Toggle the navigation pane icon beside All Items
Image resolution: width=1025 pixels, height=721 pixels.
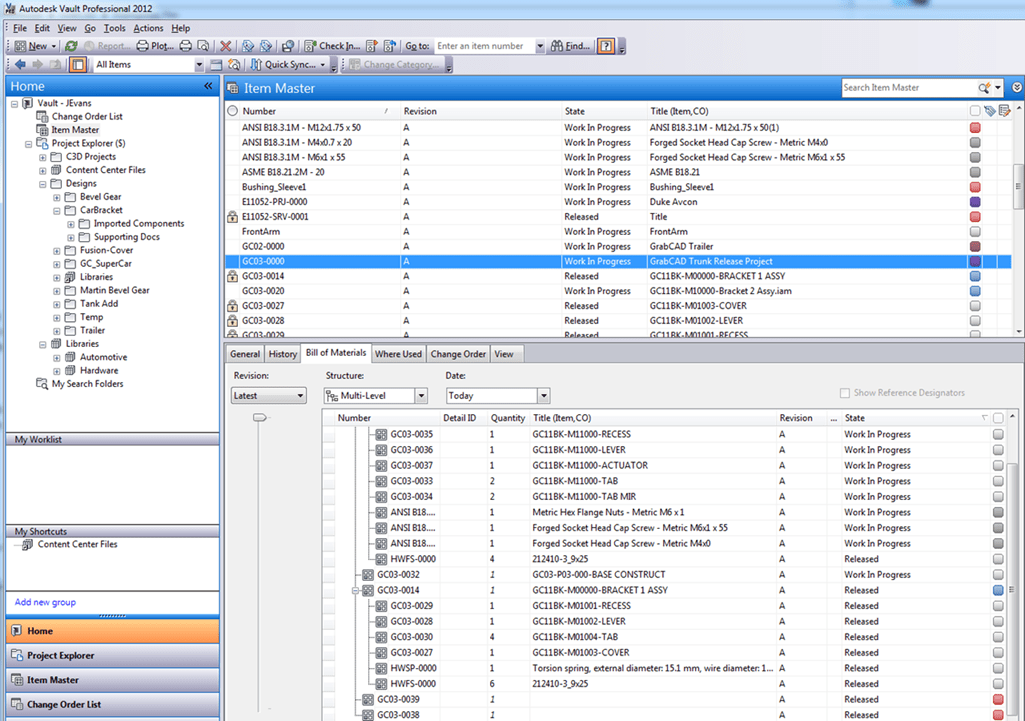pos(78,64)
